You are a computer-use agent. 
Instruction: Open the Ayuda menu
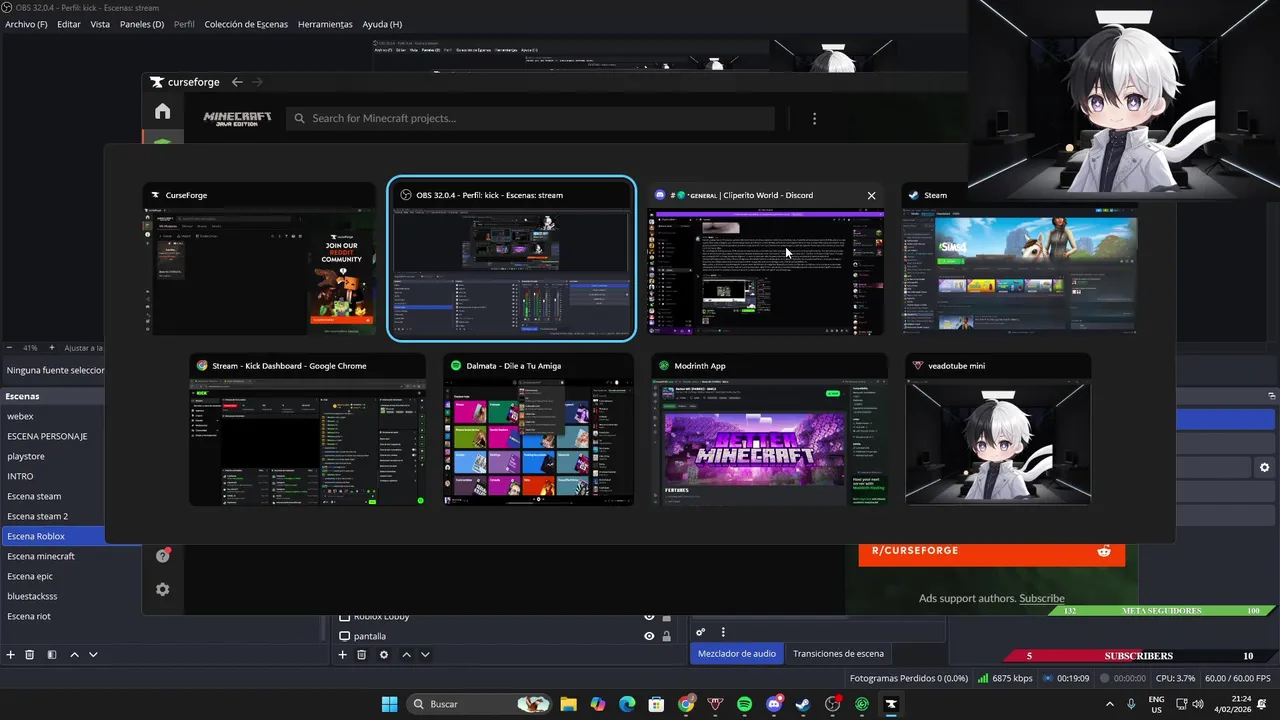[x=382, y=24]
